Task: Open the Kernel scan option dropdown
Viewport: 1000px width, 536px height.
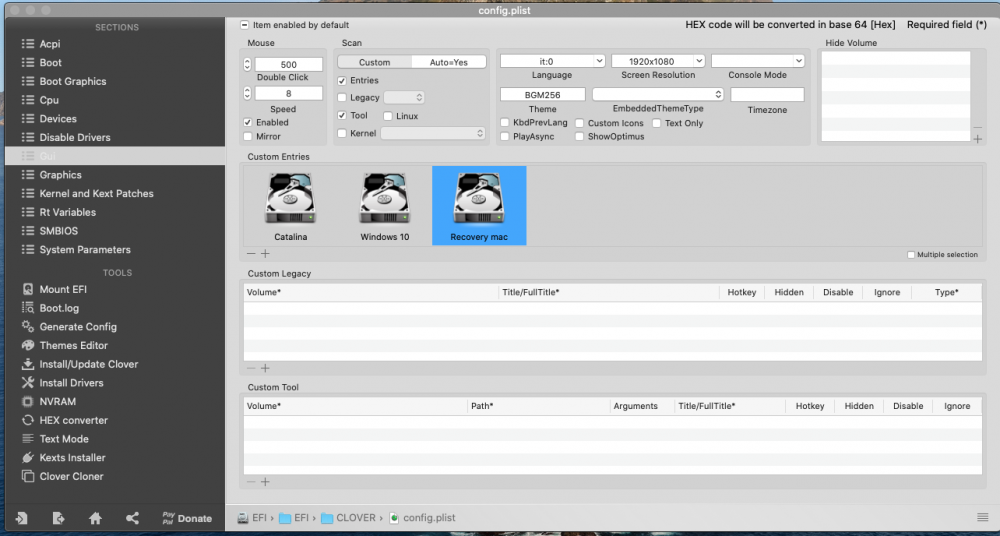Action: (x=432, y=133)
